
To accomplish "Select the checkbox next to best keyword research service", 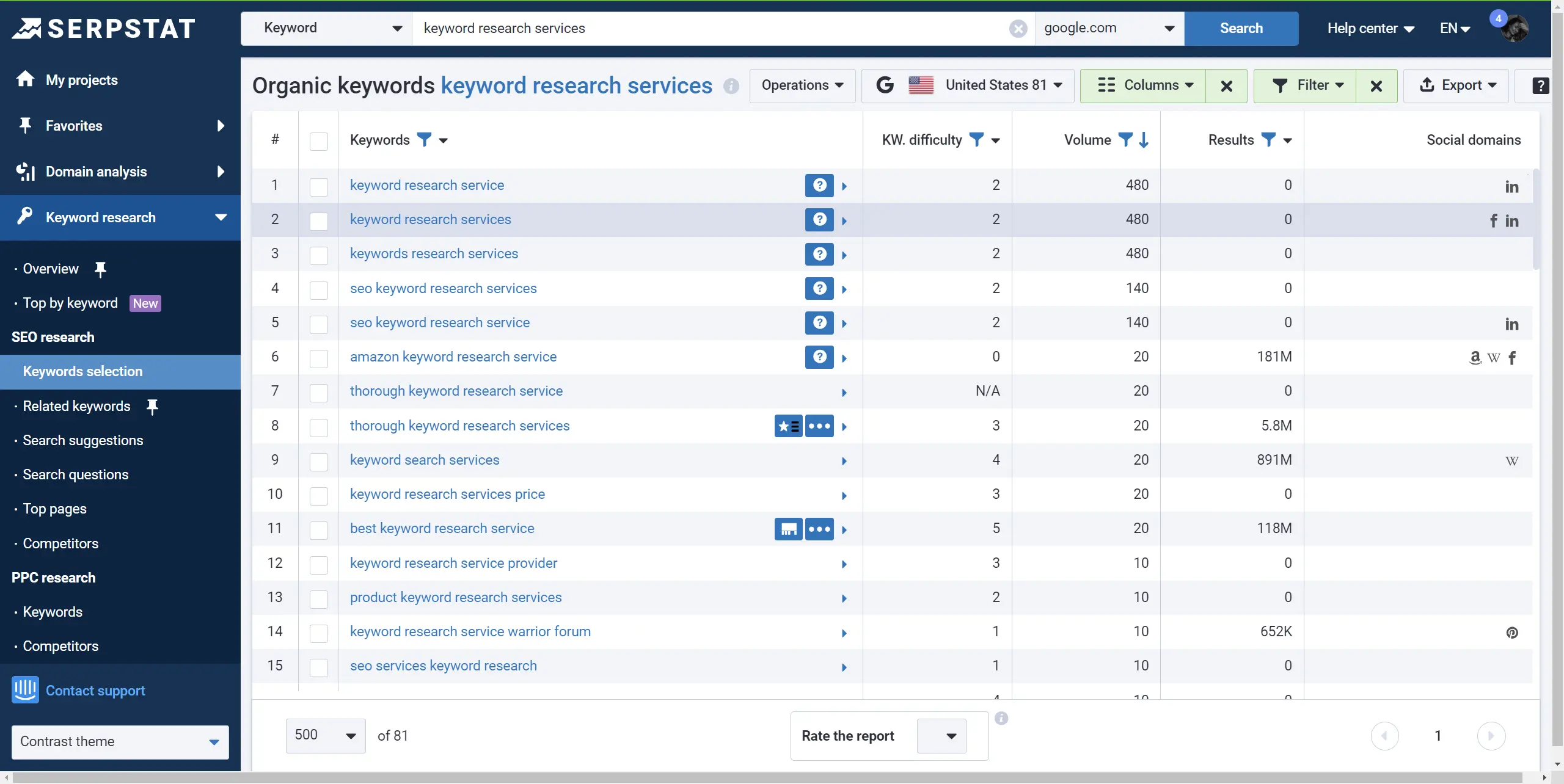I will coord(318,530).
